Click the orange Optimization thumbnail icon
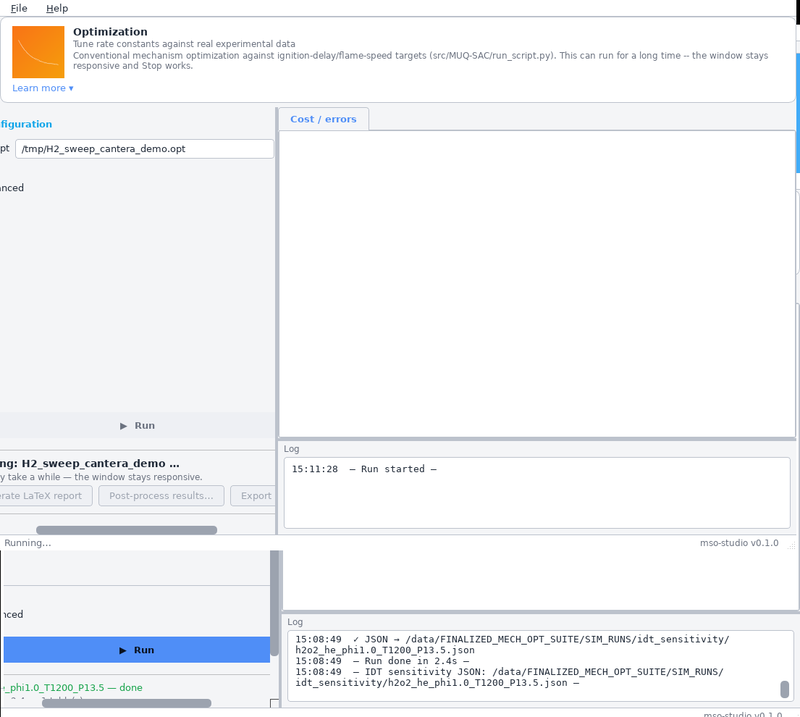Screen dimensions: 800x717 pos(38,52)
